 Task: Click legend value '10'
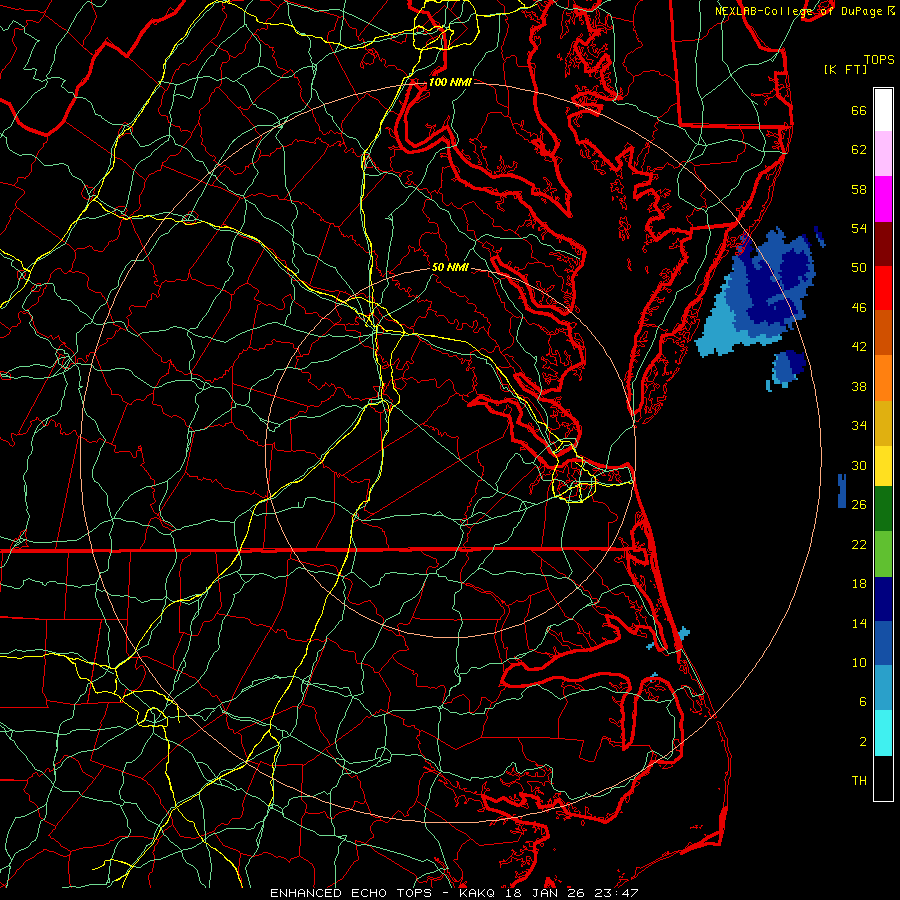859,662
